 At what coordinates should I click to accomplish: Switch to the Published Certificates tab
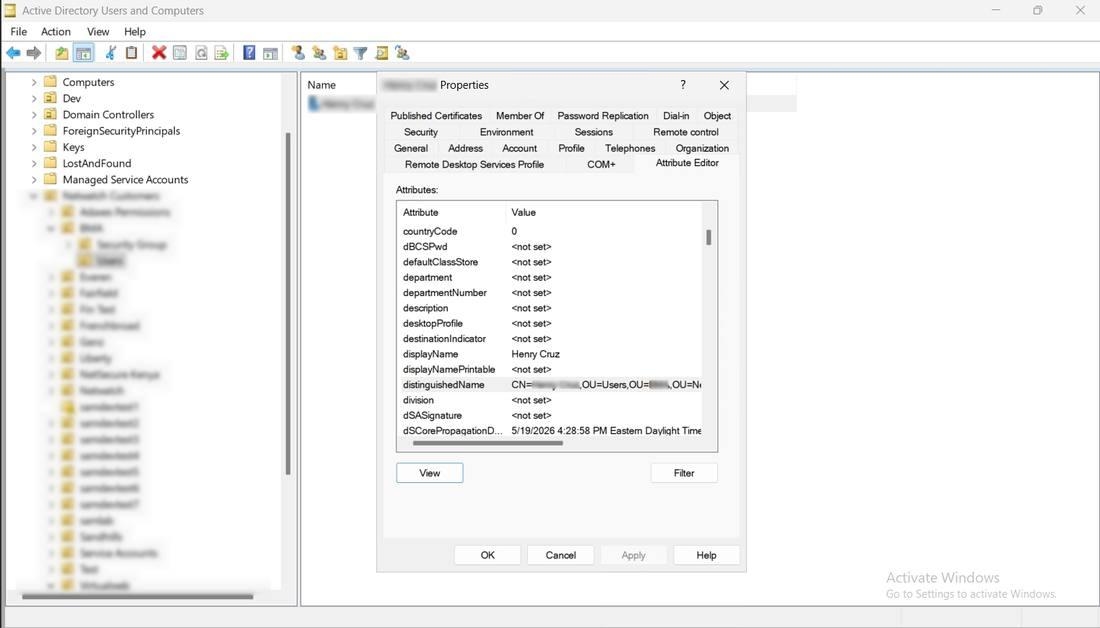436,116
